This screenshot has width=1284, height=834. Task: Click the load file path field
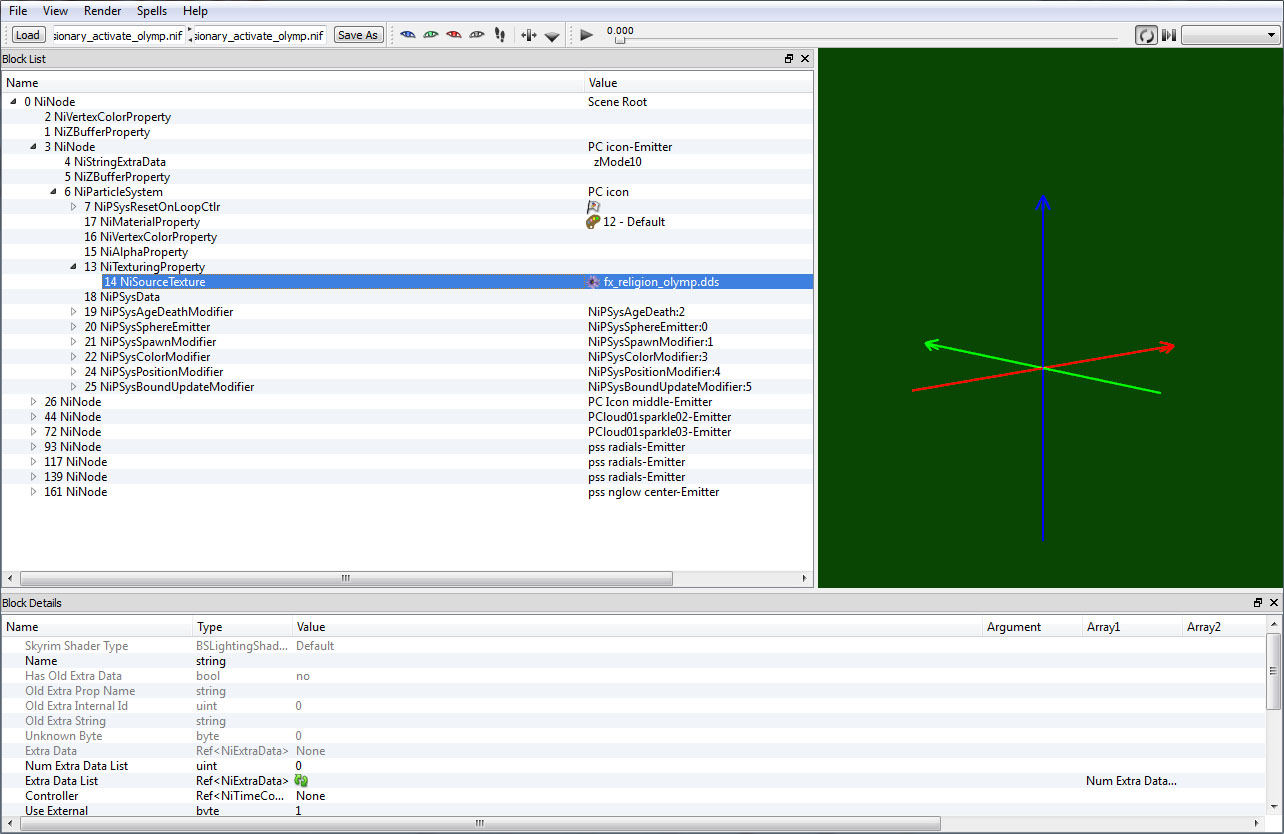119,35
